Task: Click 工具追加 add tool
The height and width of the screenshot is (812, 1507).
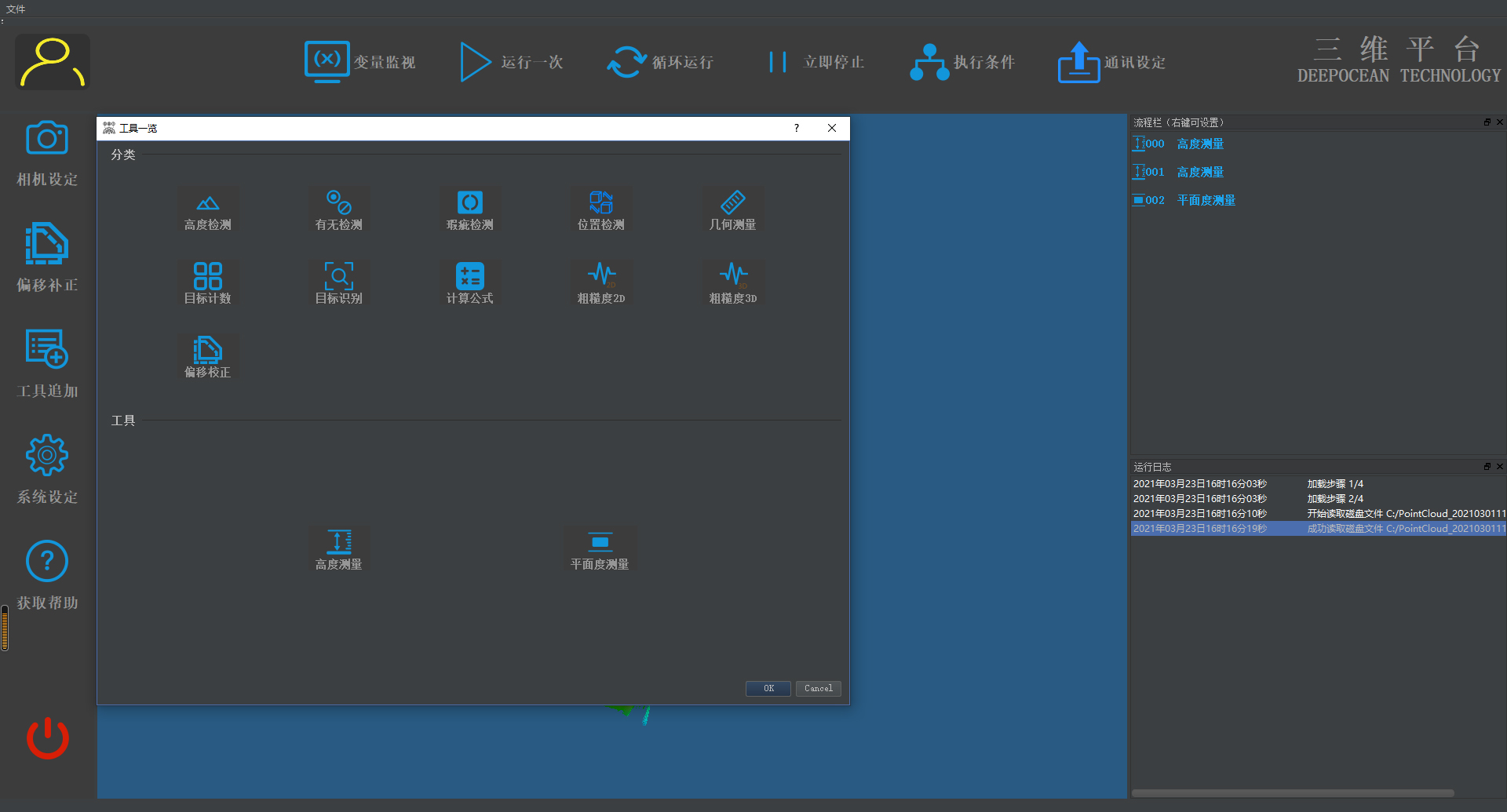Action: click(x=47, y=363)
